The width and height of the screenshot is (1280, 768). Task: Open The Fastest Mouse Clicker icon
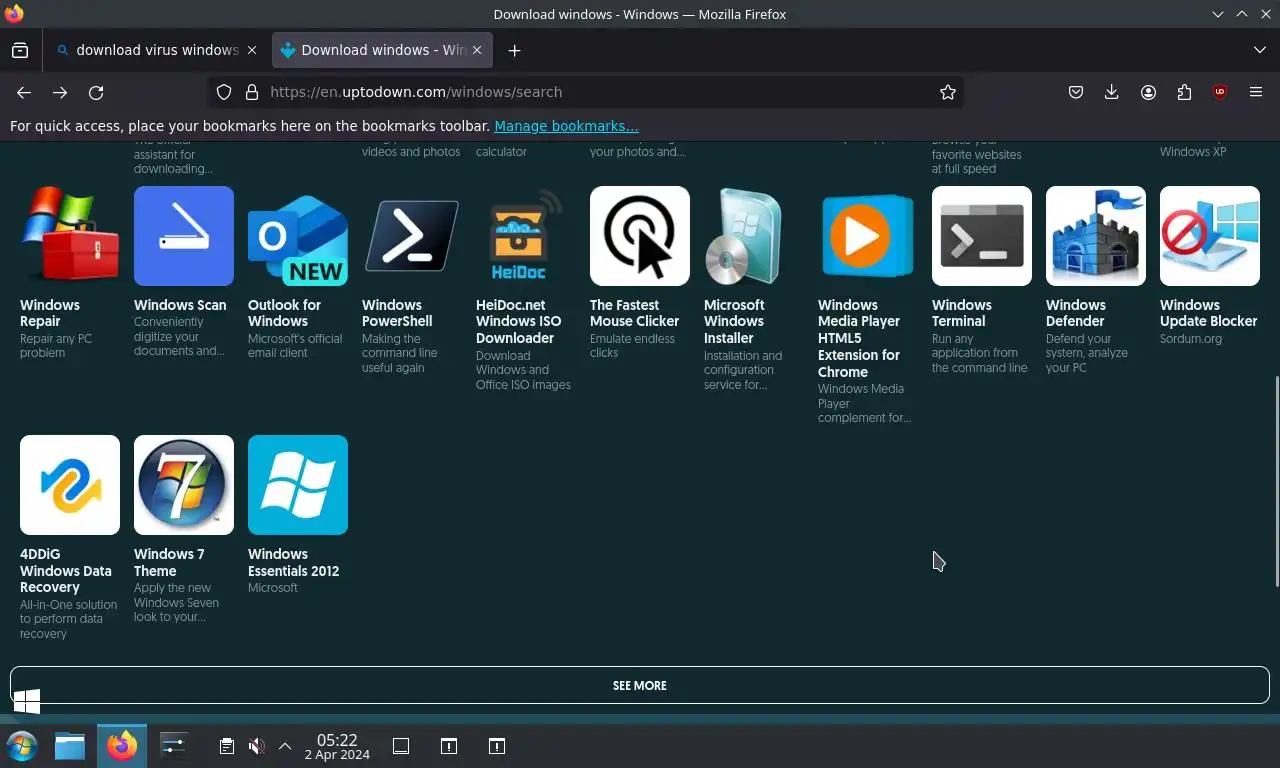pos(640,236)
